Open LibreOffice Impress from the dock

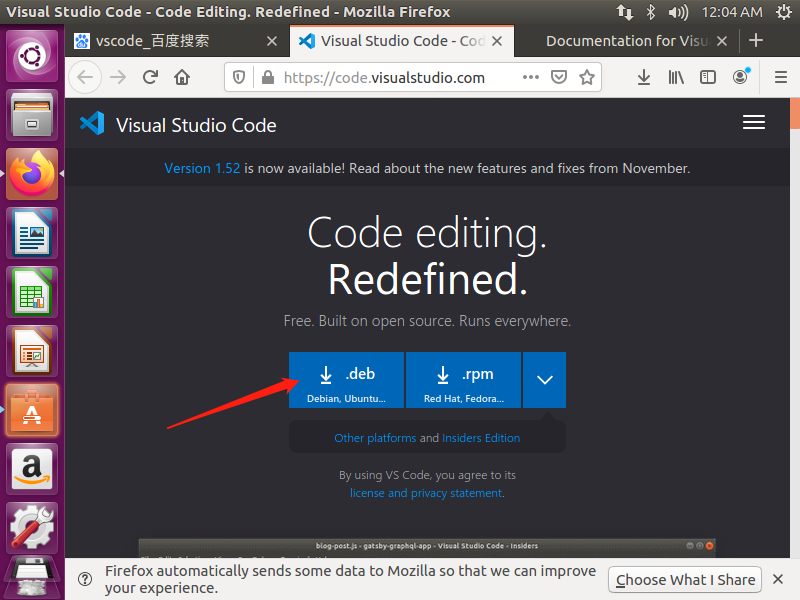32,352
